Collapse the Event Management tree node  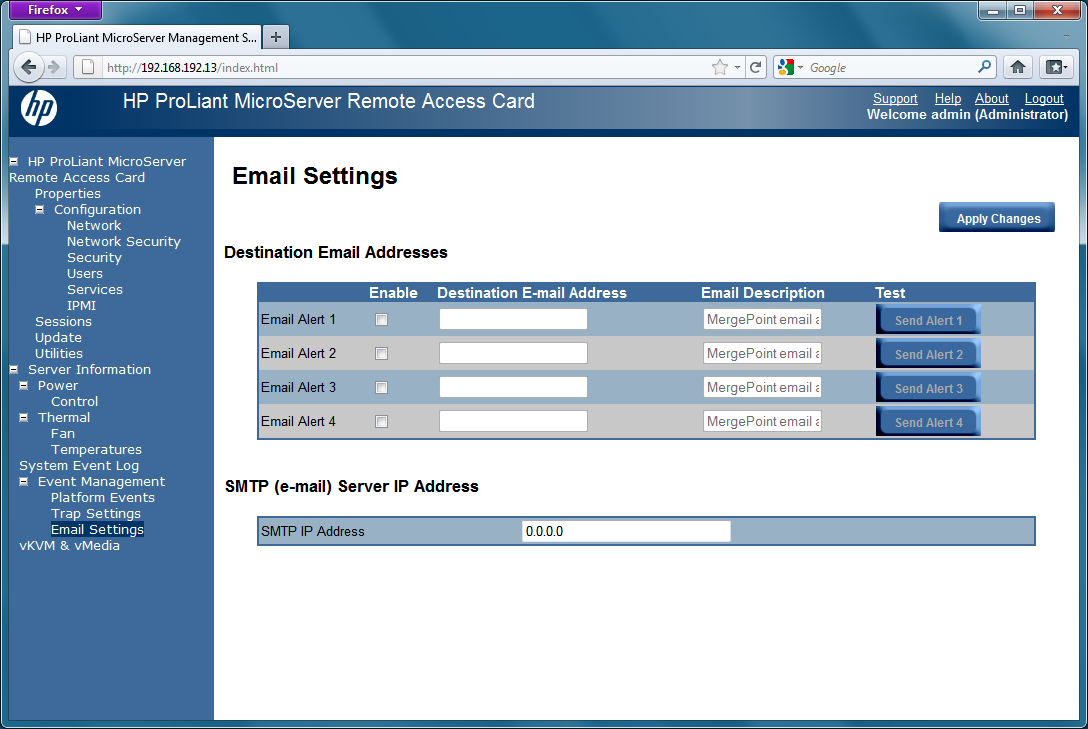(x=24, y=481)
